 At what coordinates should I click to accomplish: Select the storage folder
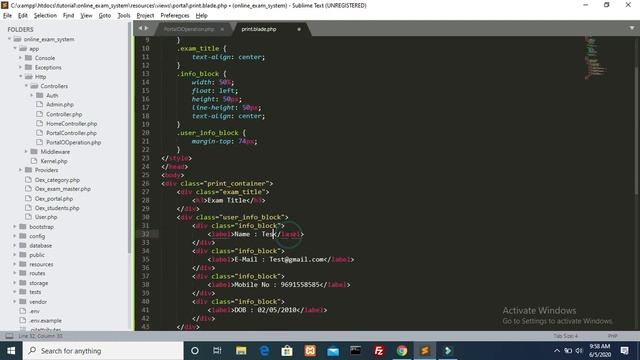pyautogui.click(x=38, y=283)
